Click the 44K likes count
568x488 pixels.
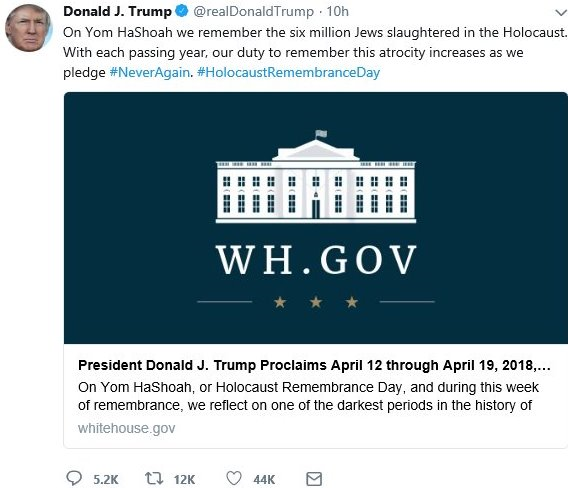click(x=264, y=480)
